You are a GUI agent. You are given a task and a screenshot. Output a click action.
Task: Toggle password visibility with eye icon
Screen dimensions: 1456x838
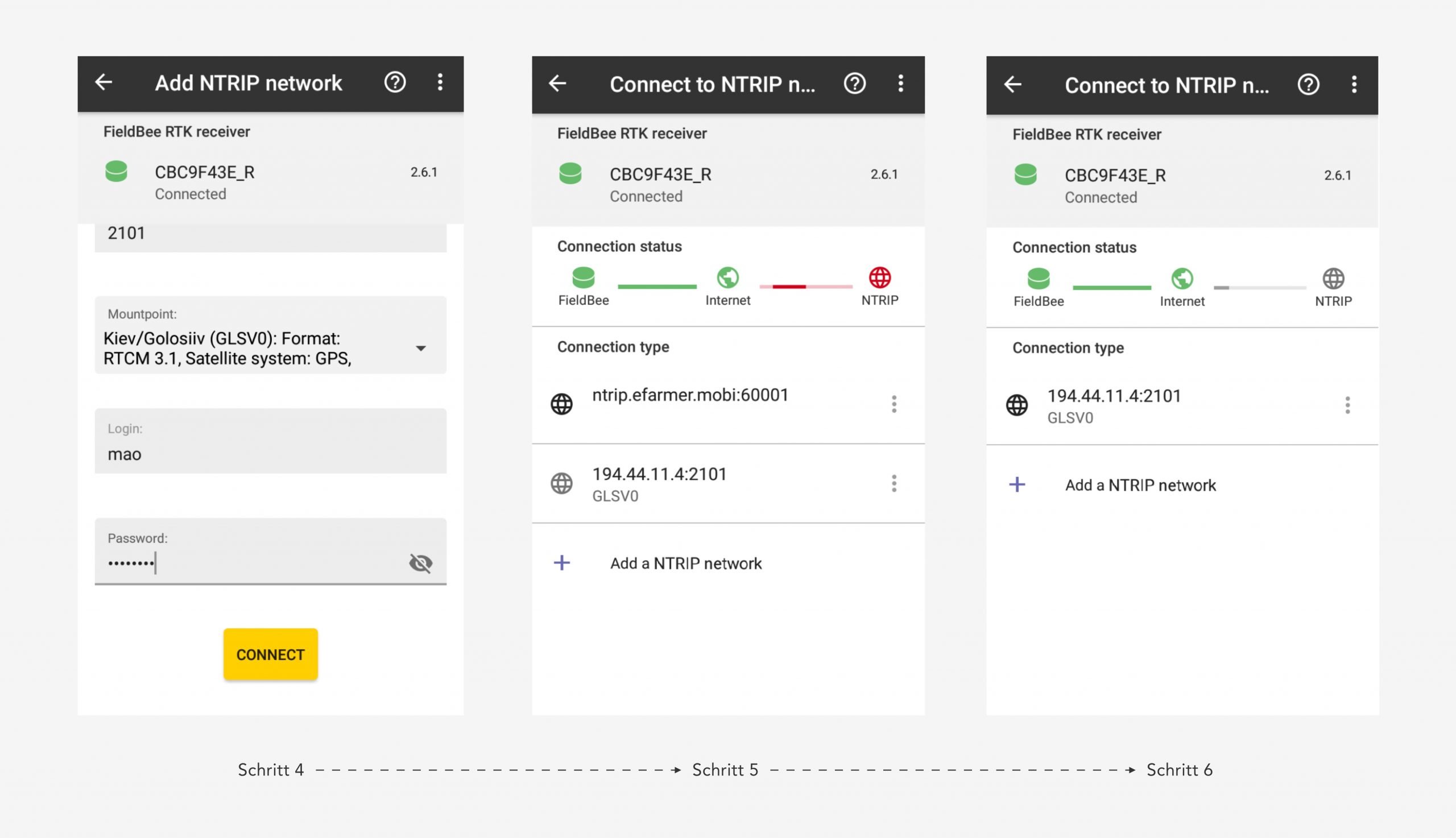click(x=420, y=562)
